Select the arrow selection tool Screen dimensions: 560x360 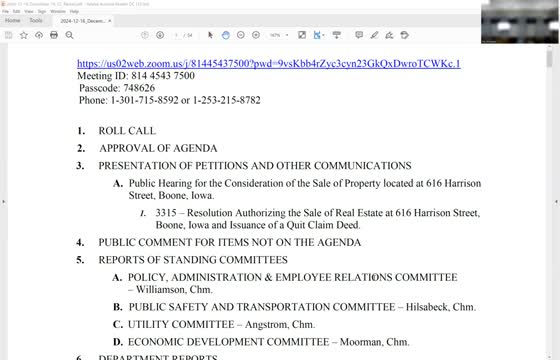click(x=210, y=35)
